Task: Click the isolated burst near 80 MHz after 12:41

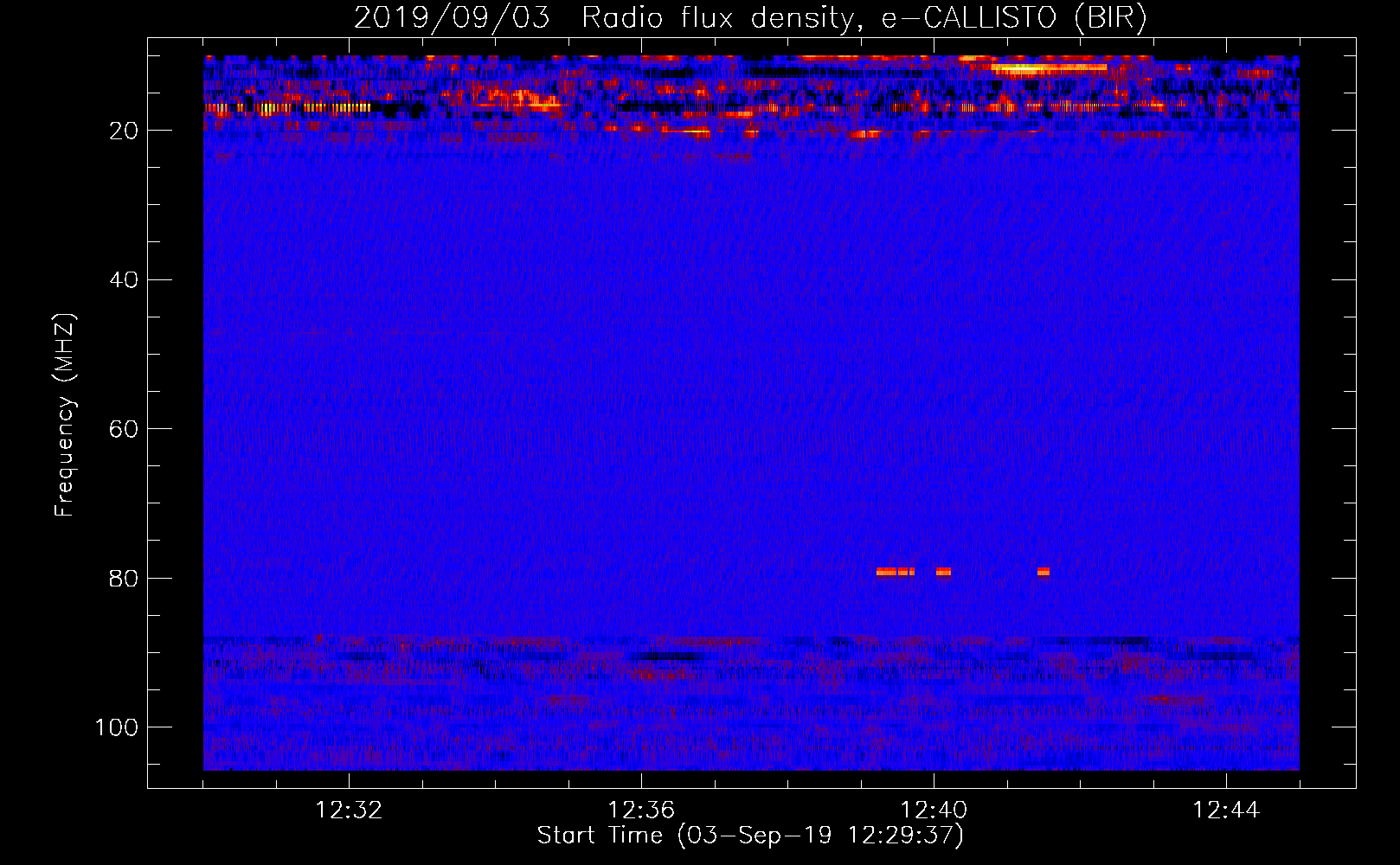Action: click(1044, 572)
